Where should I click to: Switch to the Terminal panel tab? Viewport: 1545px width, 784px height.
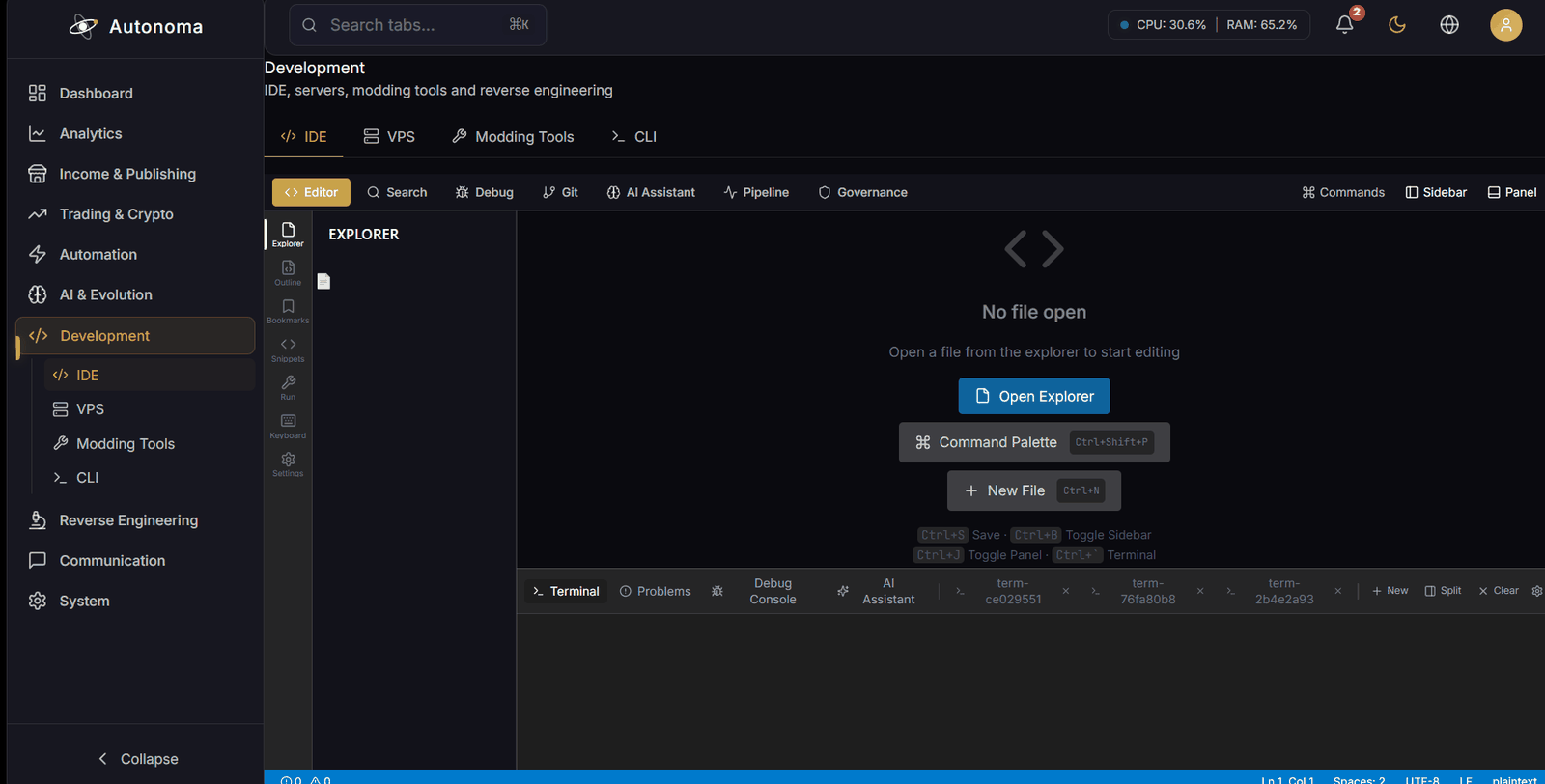[x=566, y=591]
